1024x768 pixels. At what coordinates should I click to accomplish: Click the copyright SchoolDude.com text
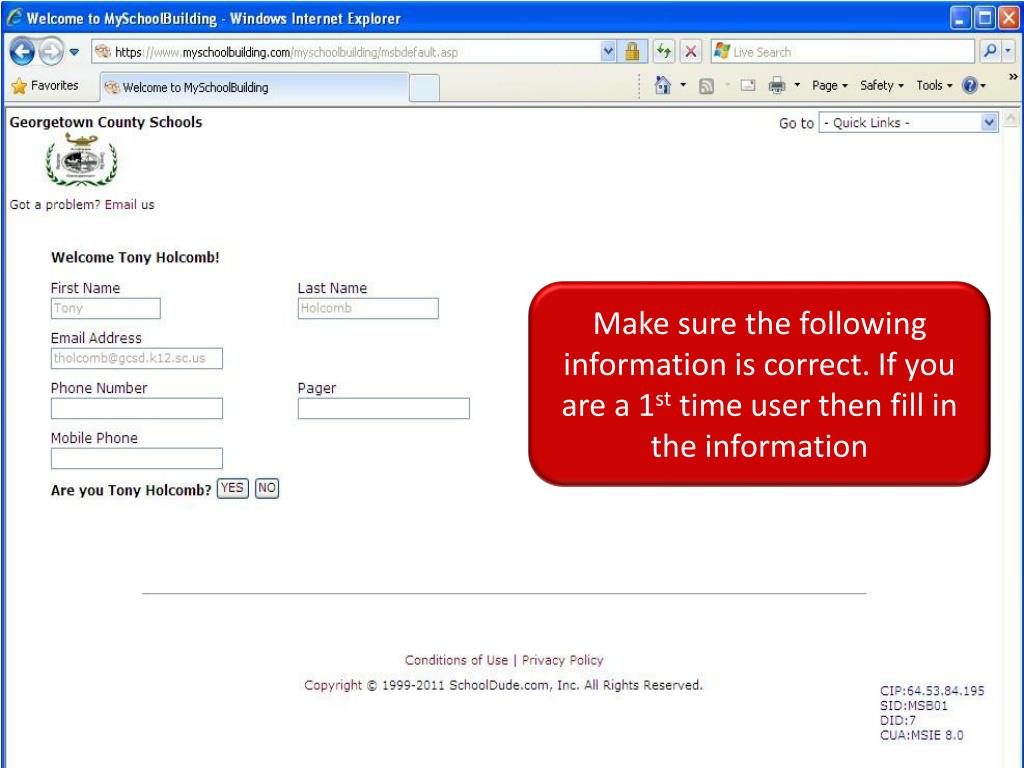tap(504, 685)
